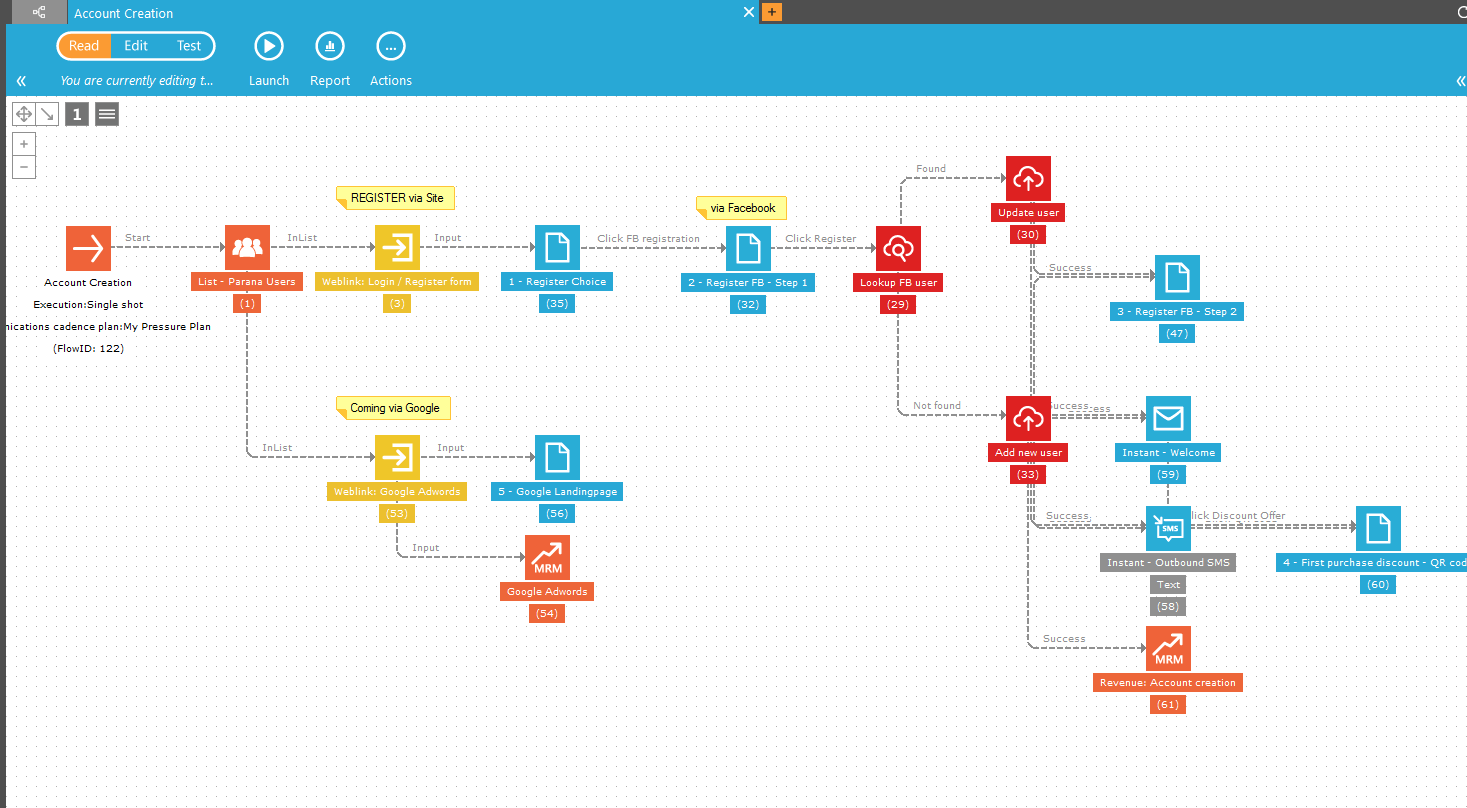Select the pan/move canvas tool
This screenshot has height=808, width=1467.
coord(23,114)
